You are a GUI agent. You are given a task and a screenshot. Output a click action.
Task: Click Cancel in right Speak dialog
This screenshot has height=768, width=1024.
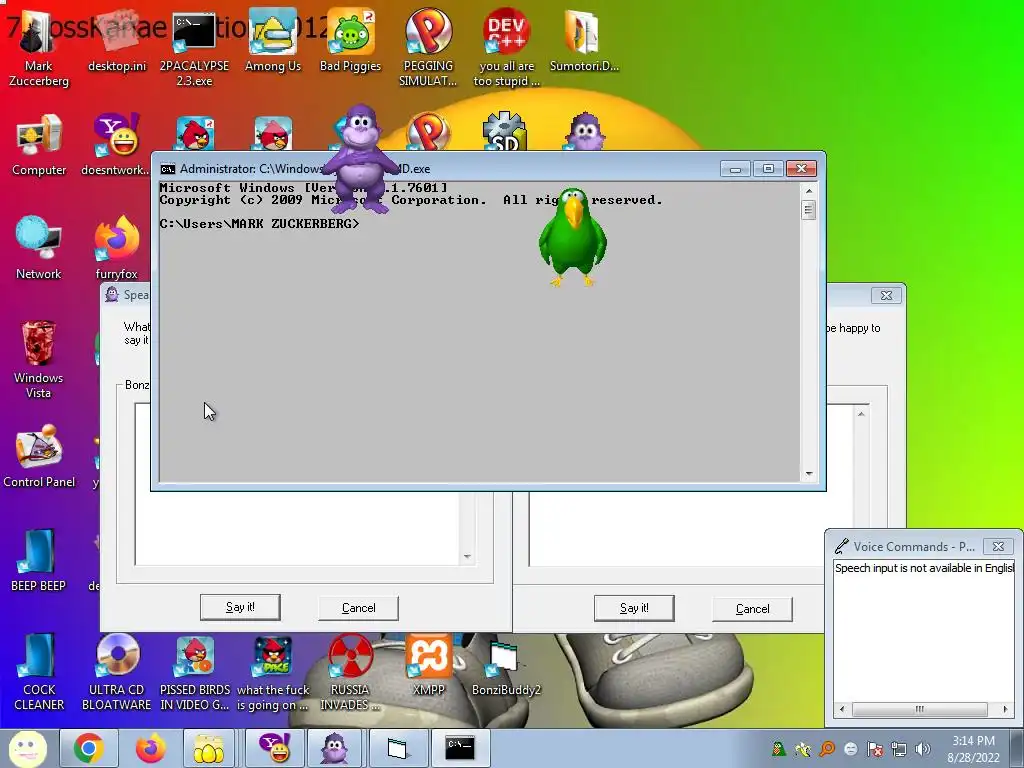[752, 609]
